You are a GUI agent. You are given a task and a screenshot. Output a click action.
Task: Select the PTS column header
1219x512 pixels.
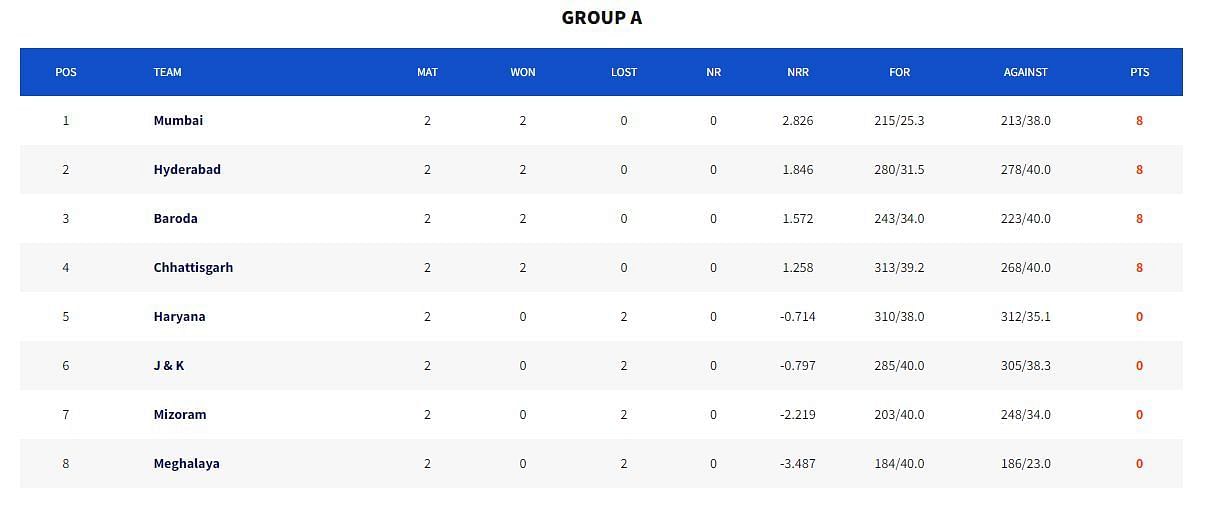tap(1139, 72)
